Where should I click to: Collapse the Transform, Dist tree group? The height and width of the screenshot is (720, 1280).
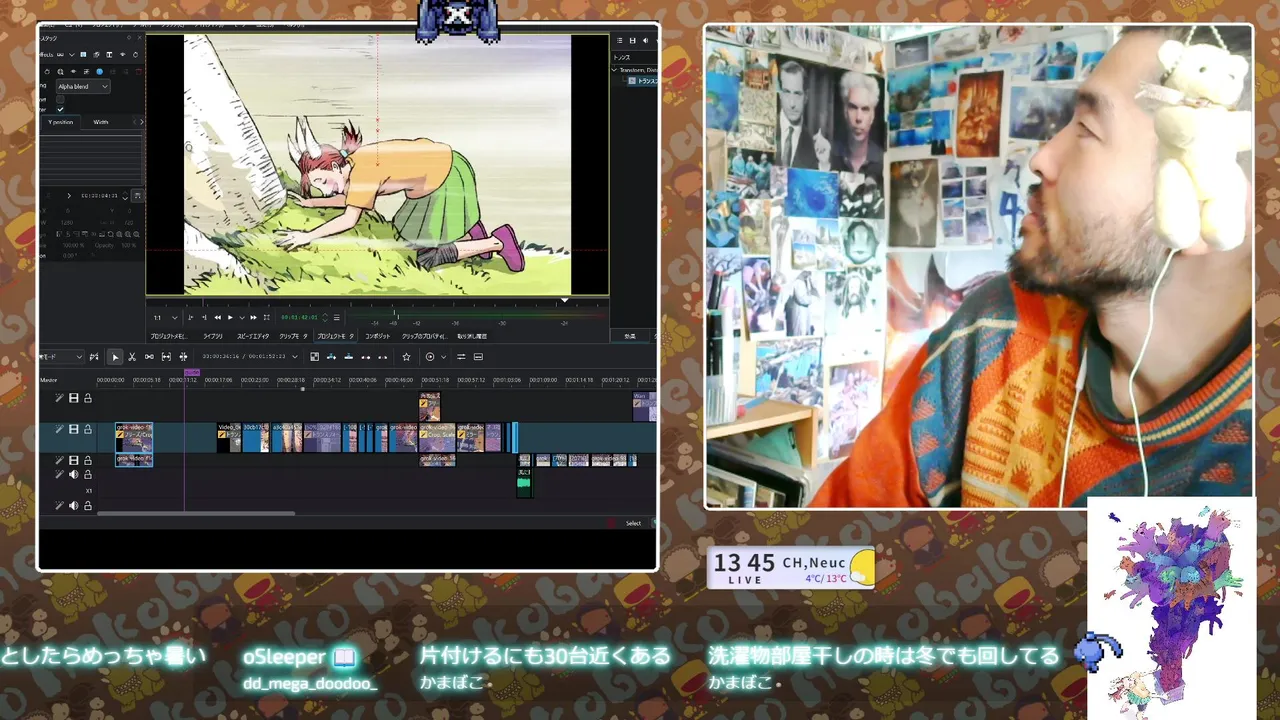tap(615, 70)
